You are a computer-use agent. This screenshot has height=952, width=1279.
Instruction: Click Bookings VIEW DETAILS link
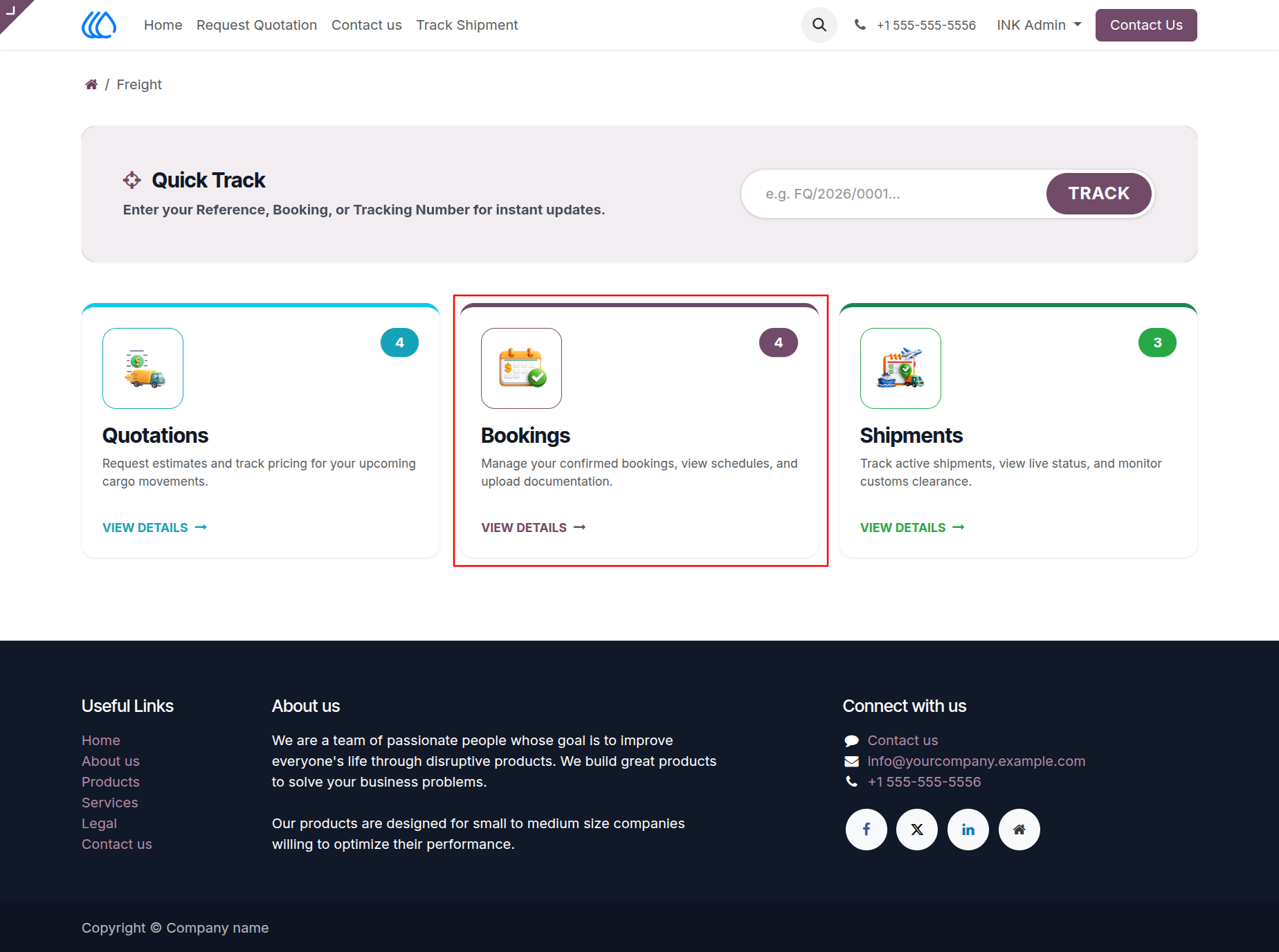(534, 528)
